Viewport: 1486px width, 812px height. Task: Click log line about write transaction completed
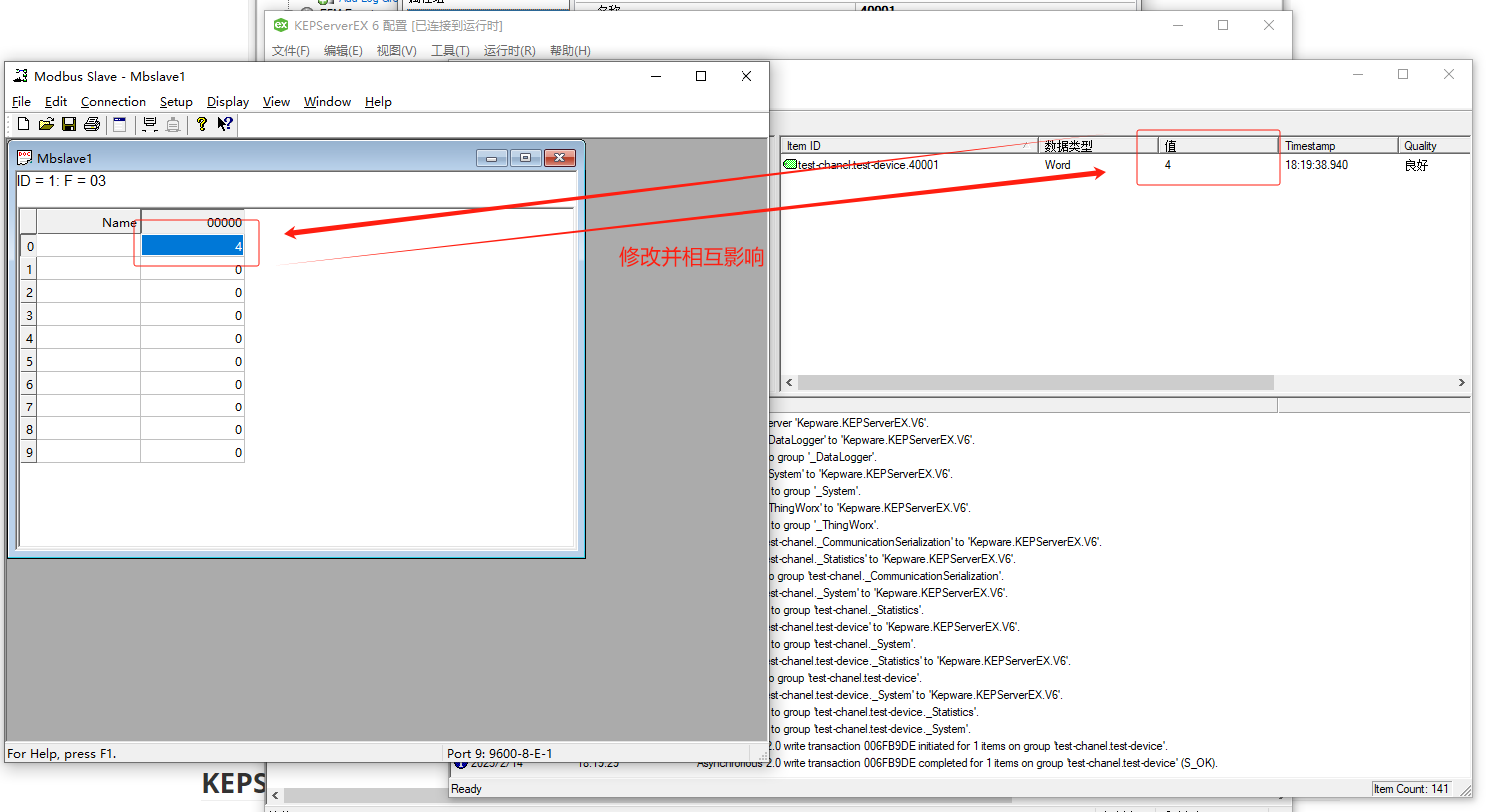tap(994, 763)
